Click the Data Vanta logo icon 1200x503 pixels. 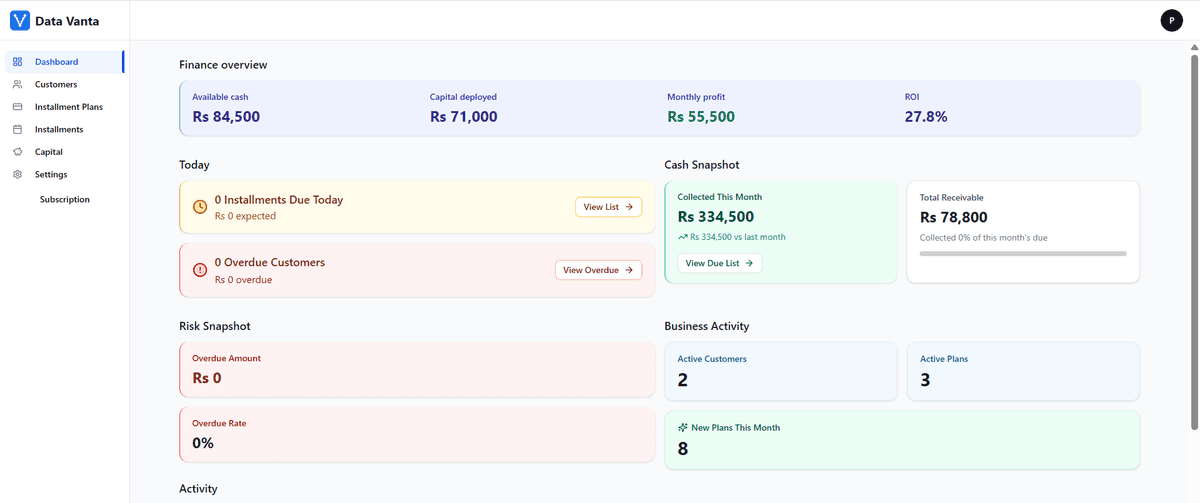[19, 21]
